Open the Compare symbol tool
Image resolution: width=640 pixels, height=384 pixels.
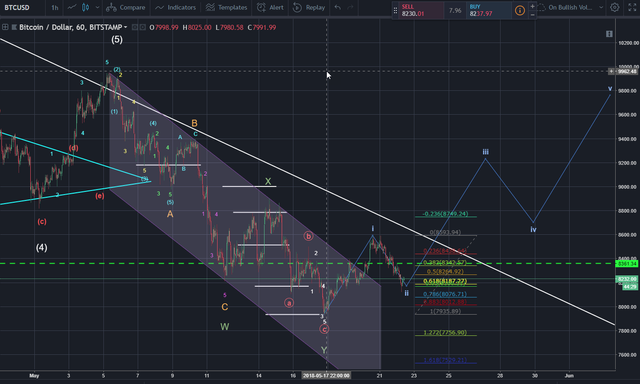[x=126, y=7]
